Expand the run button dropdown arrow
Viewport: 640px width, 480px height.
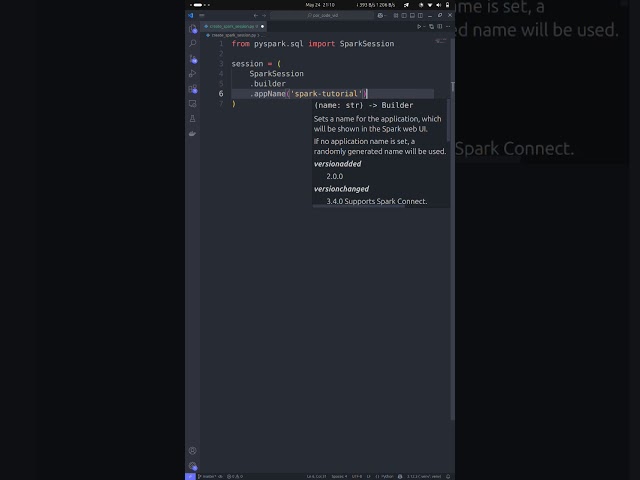tap(424, 27)
